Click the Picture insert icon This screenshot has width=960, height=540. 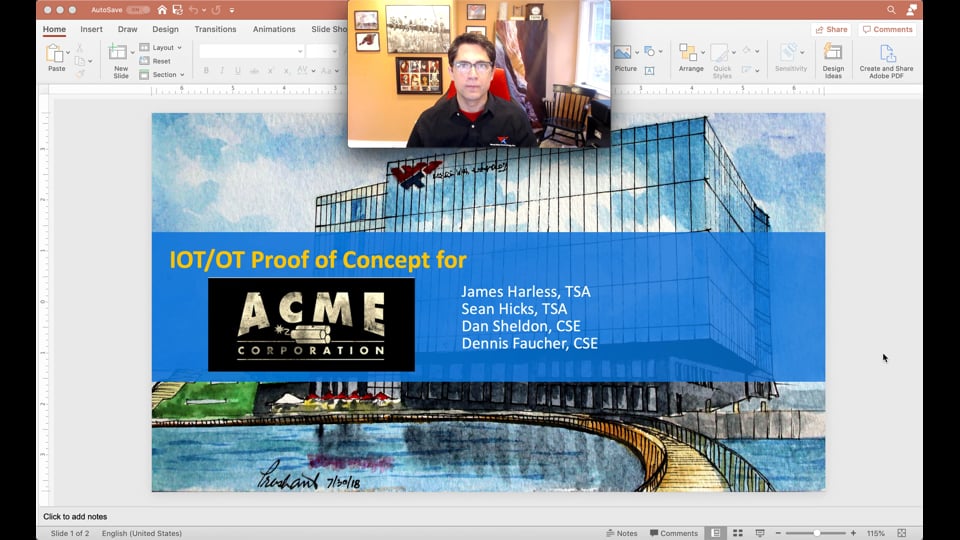[623, 53]
